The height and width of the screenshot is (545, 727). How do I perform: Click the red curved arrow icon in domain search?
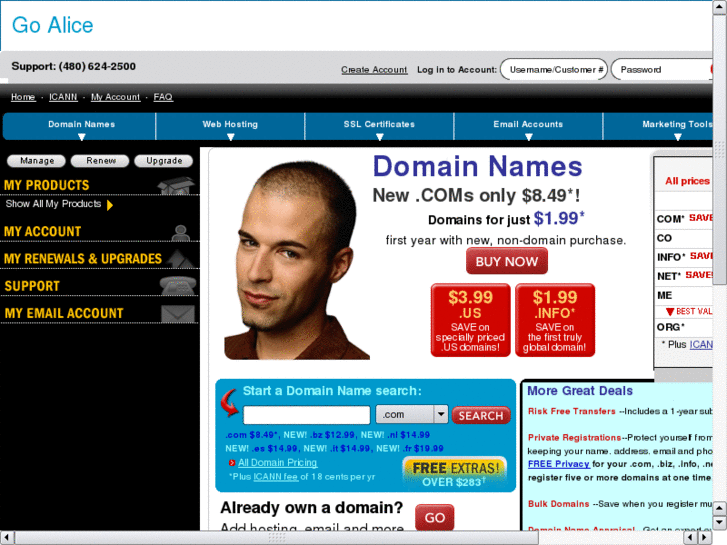230,402
